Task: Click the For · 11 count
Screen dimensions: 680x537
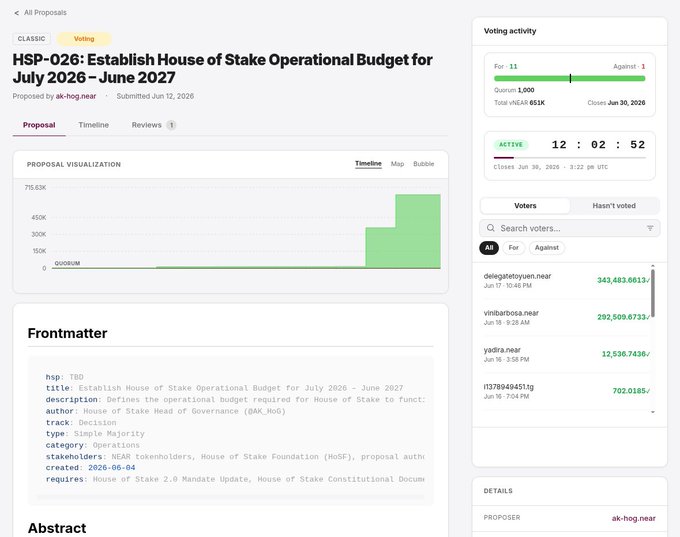Action: [x=506, y=66]
